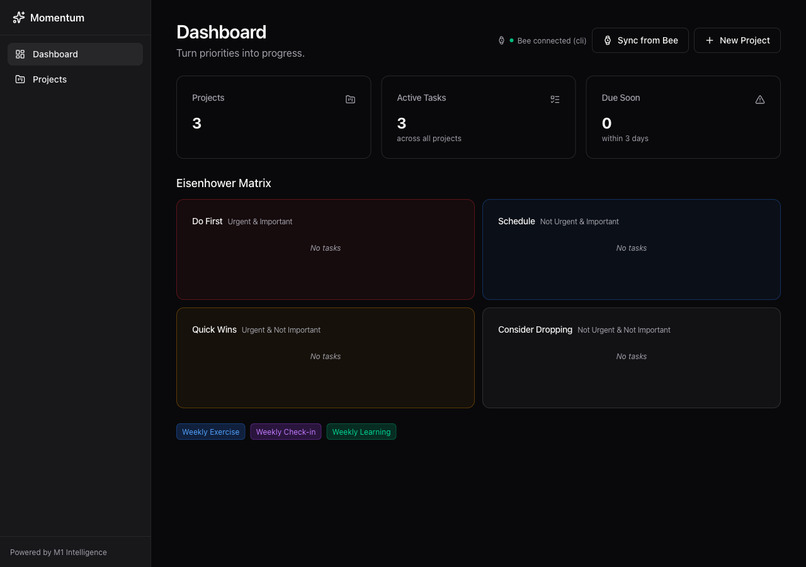This screenshot has width=806, height=567.
Task: Click the warning triangle on Due Soon card
Action: tap(760, 99)
